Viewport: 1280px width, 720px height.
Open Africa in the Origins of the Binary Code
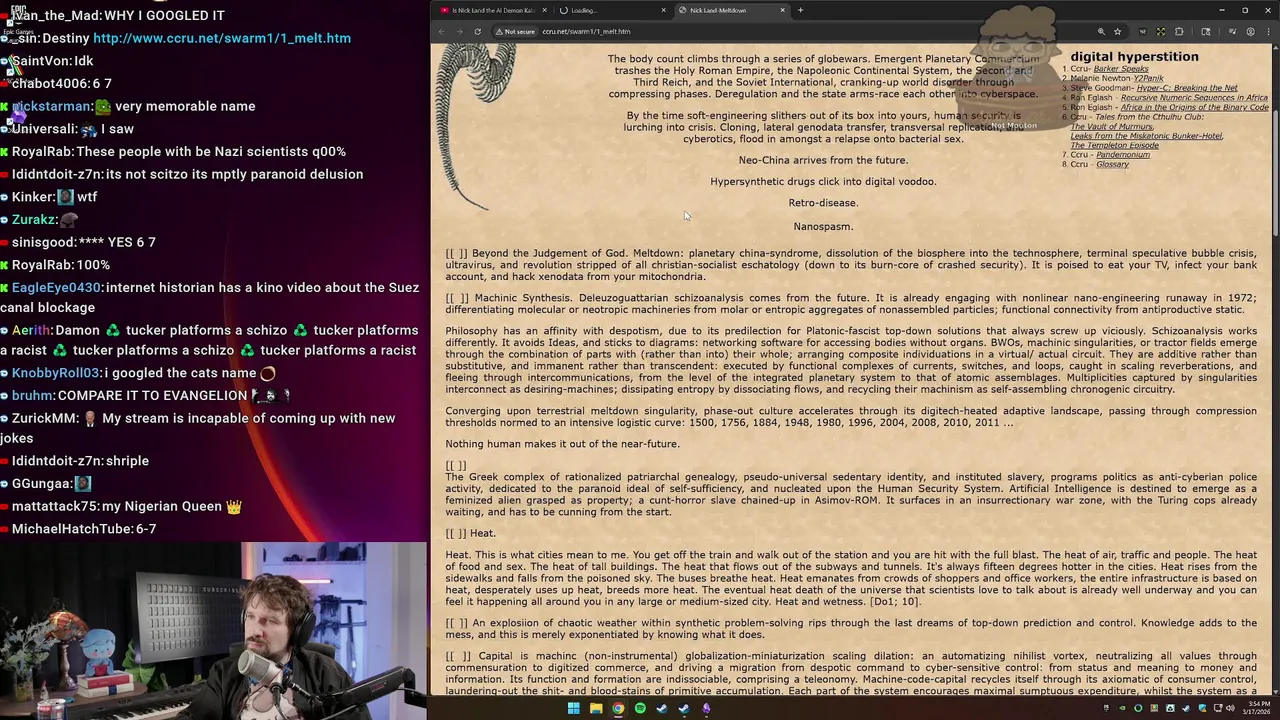pyautogui.click(x=1194, y=107)
